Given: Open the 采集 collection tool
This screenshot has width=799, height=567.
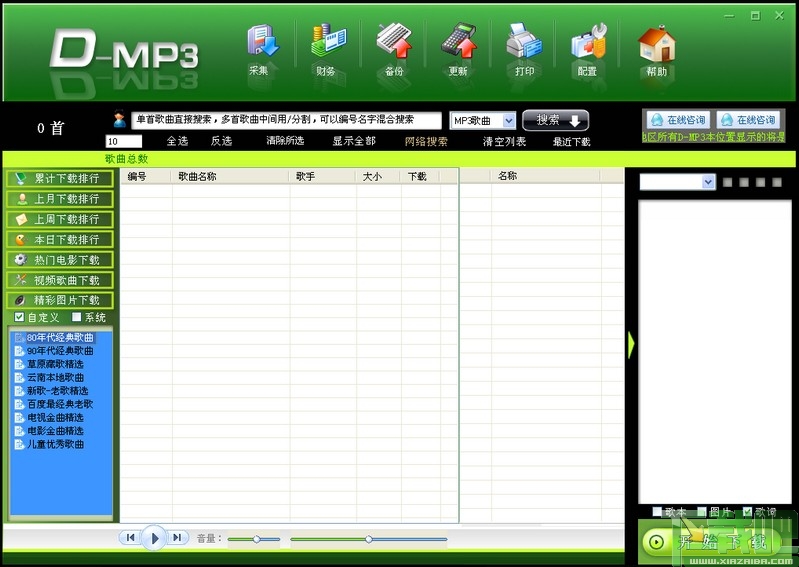Looking at the screenshot, I should coord(262,50).
